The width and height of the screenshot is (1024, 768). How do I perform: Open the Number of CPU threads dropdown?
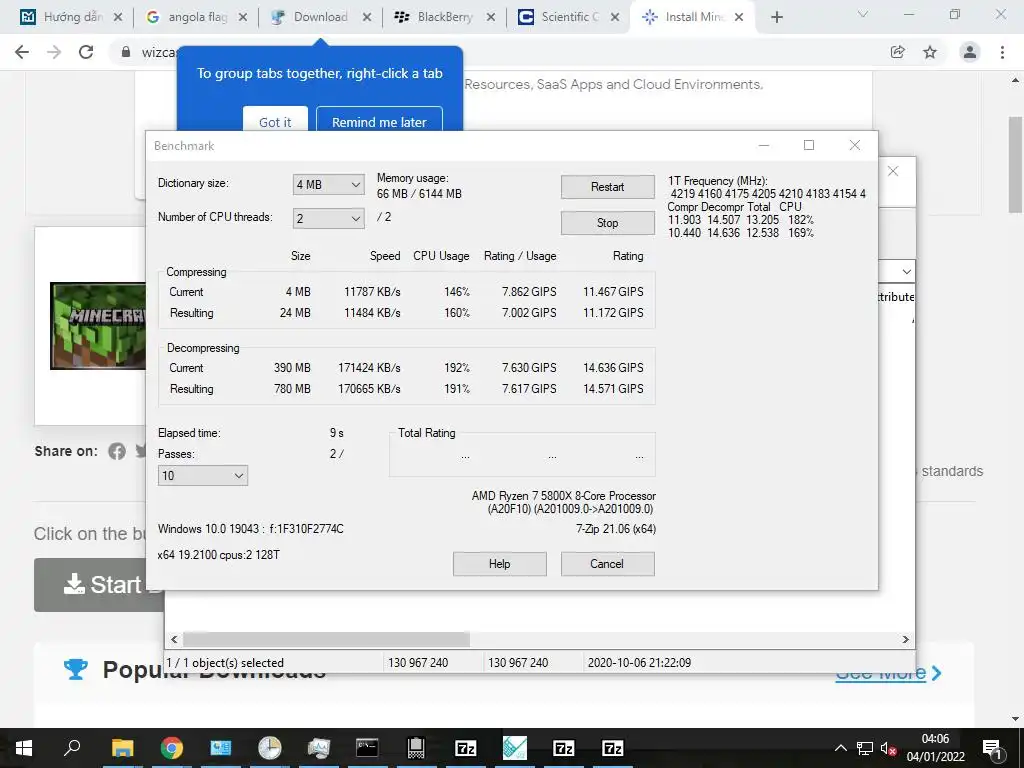pos(328,218)
